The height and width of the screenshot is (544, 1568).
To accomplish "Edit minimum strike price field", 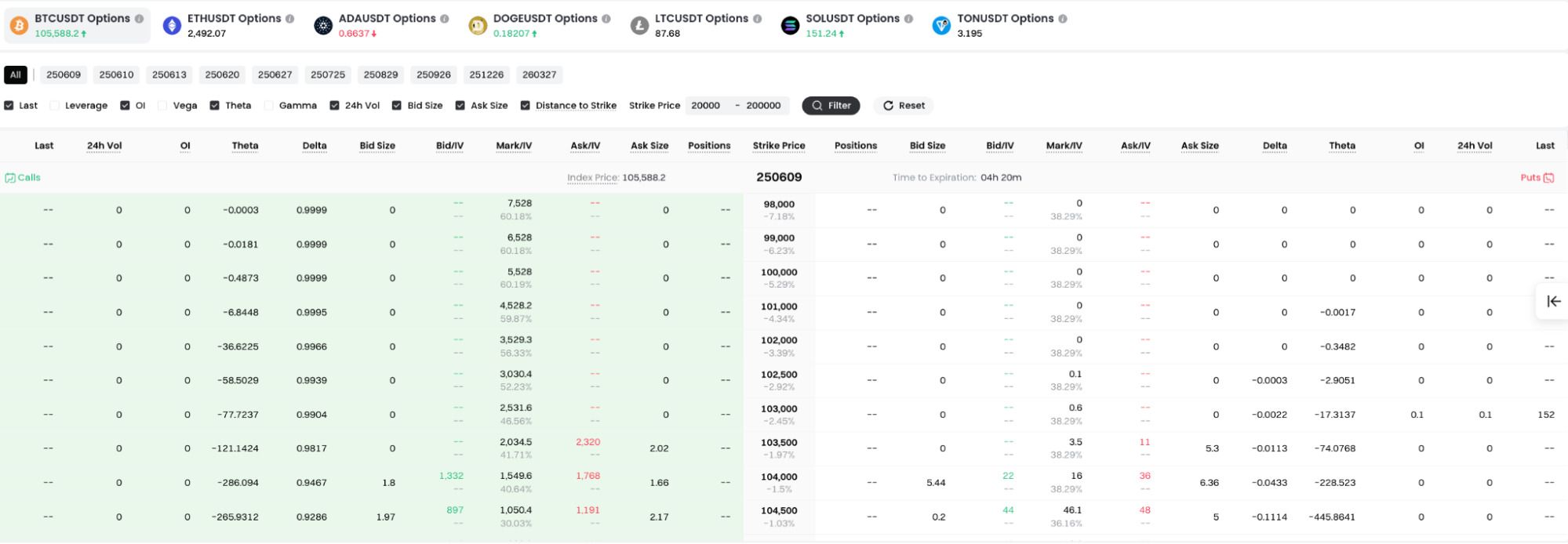I will point(708,106).
